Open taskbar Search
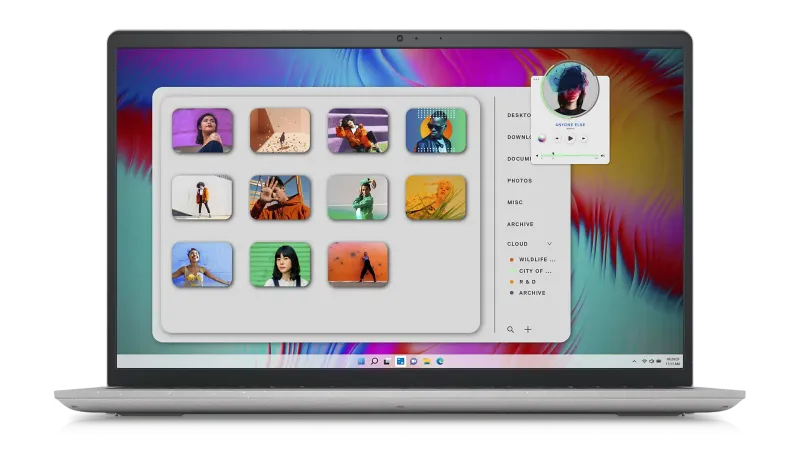800x450 pixels. coord(374,361)
